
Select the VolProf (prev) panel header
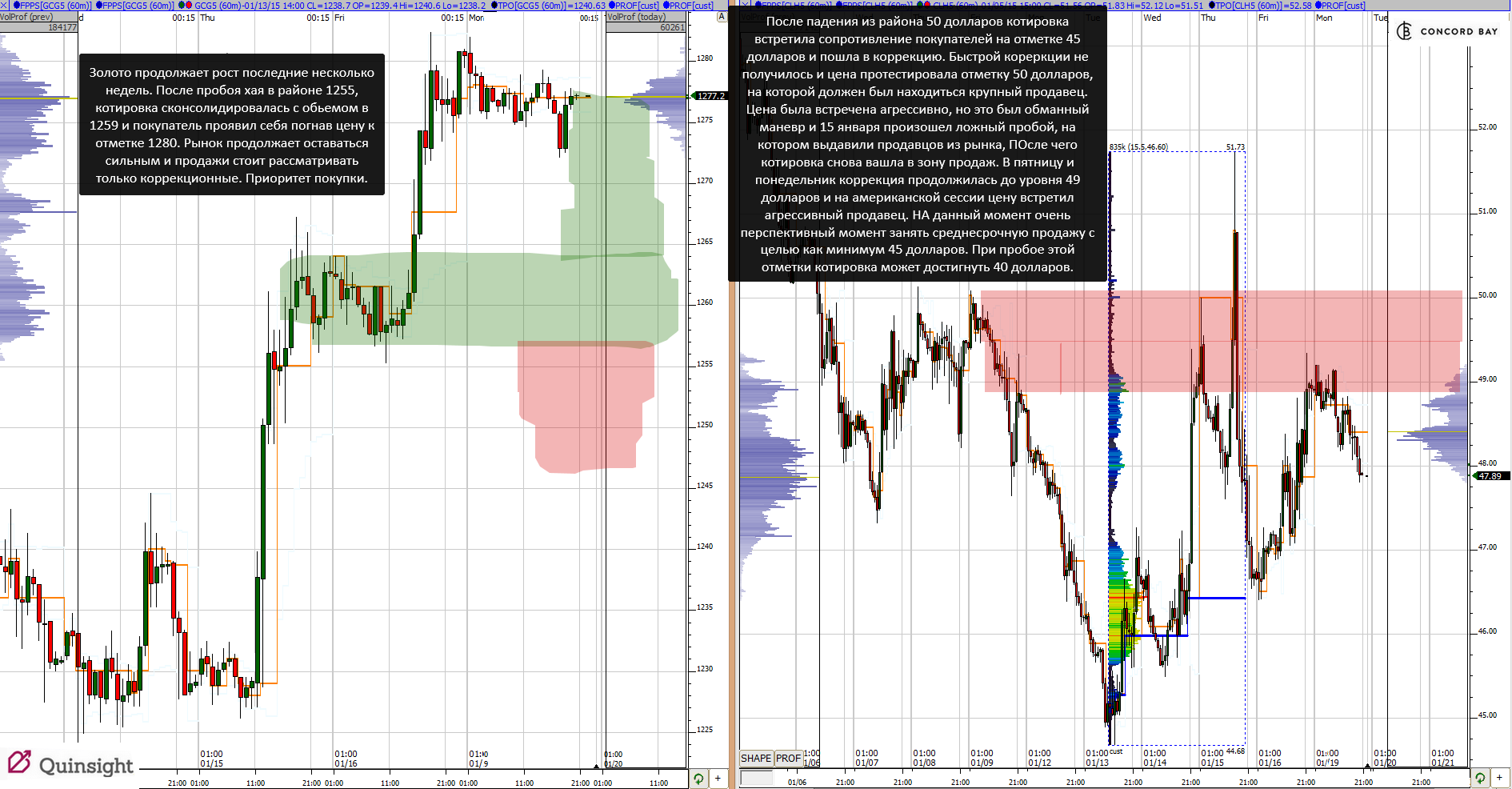[38, 17]
